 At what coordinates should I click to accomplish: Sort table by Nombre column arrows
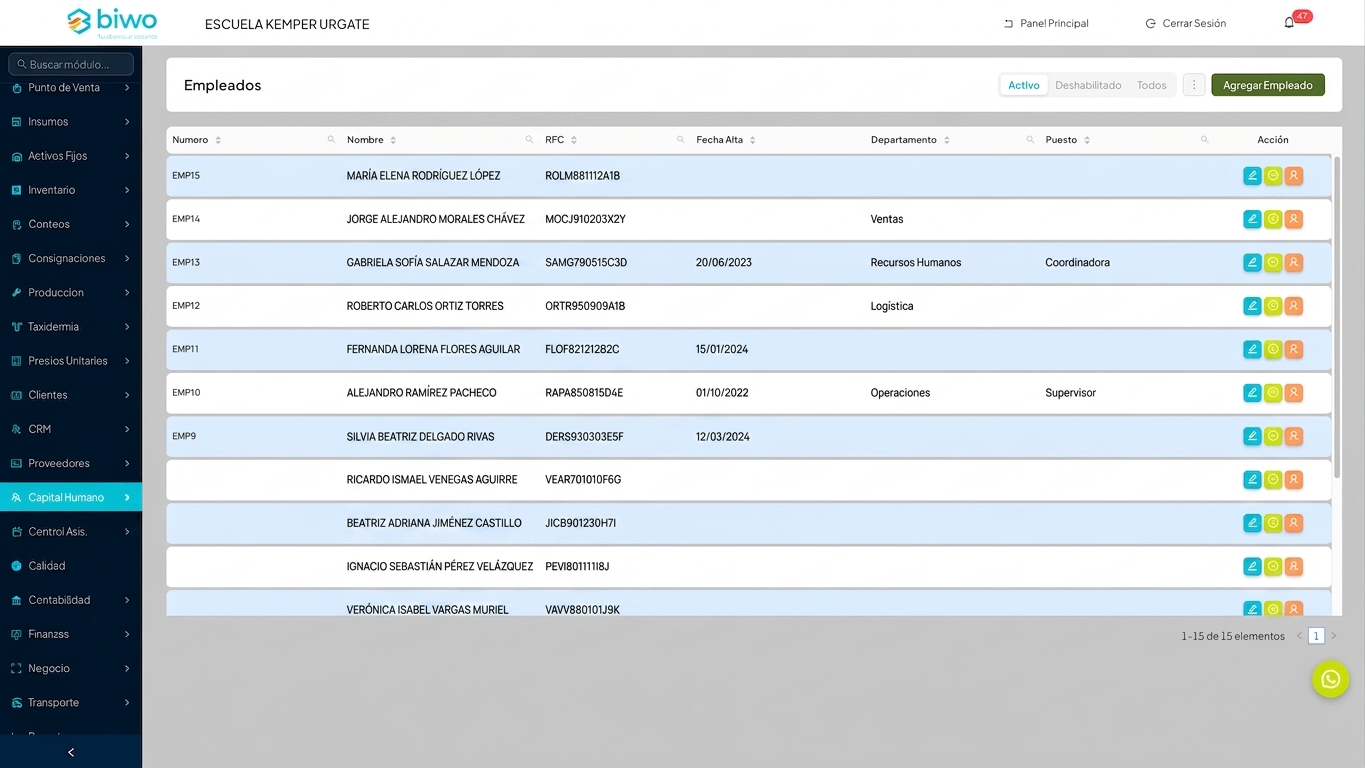coord(393,140)
